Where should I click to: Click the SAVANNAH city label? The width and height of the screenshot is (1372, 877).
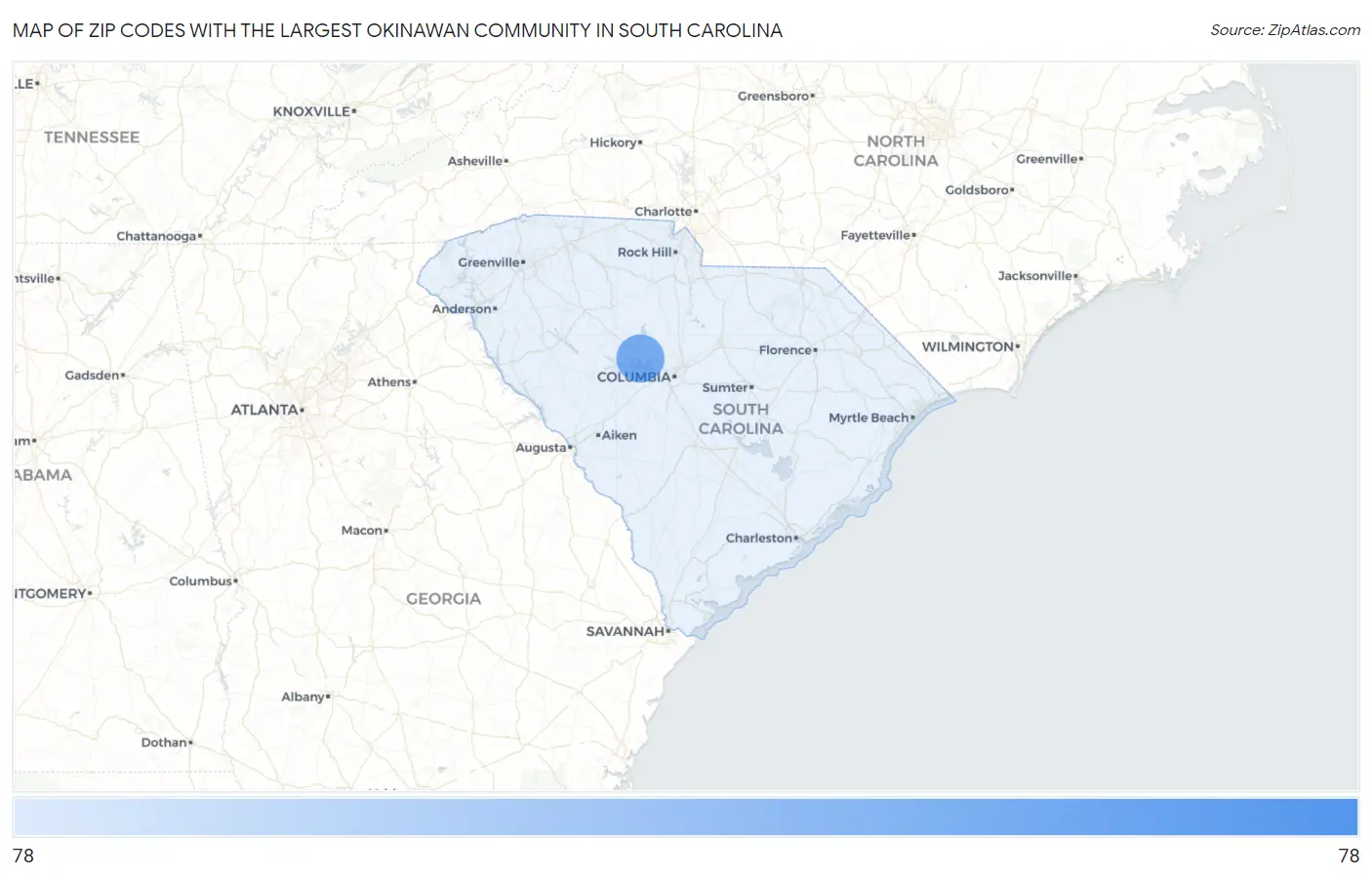[x=625, y=631]
